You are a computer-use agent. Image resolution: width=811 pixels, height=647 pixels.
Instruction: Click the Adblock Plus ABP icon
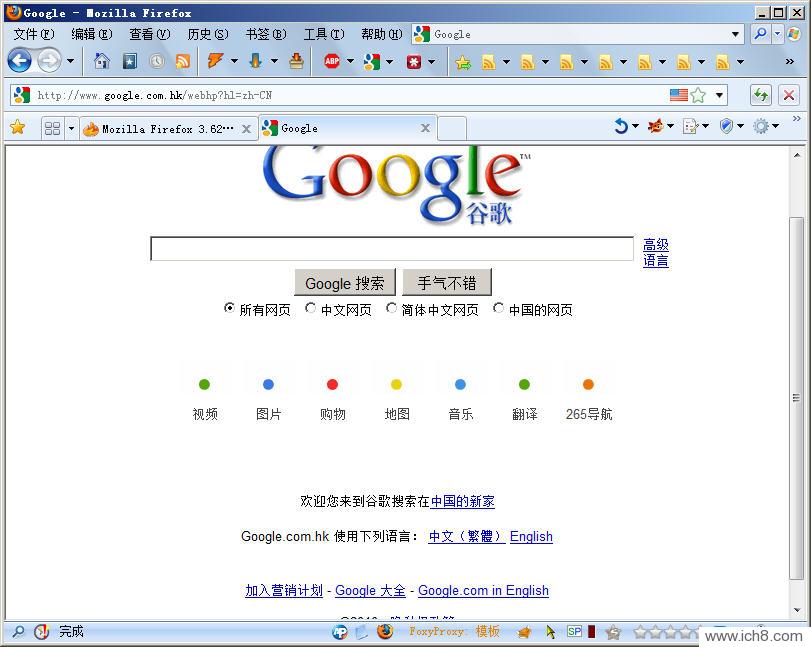coord(332,61)
